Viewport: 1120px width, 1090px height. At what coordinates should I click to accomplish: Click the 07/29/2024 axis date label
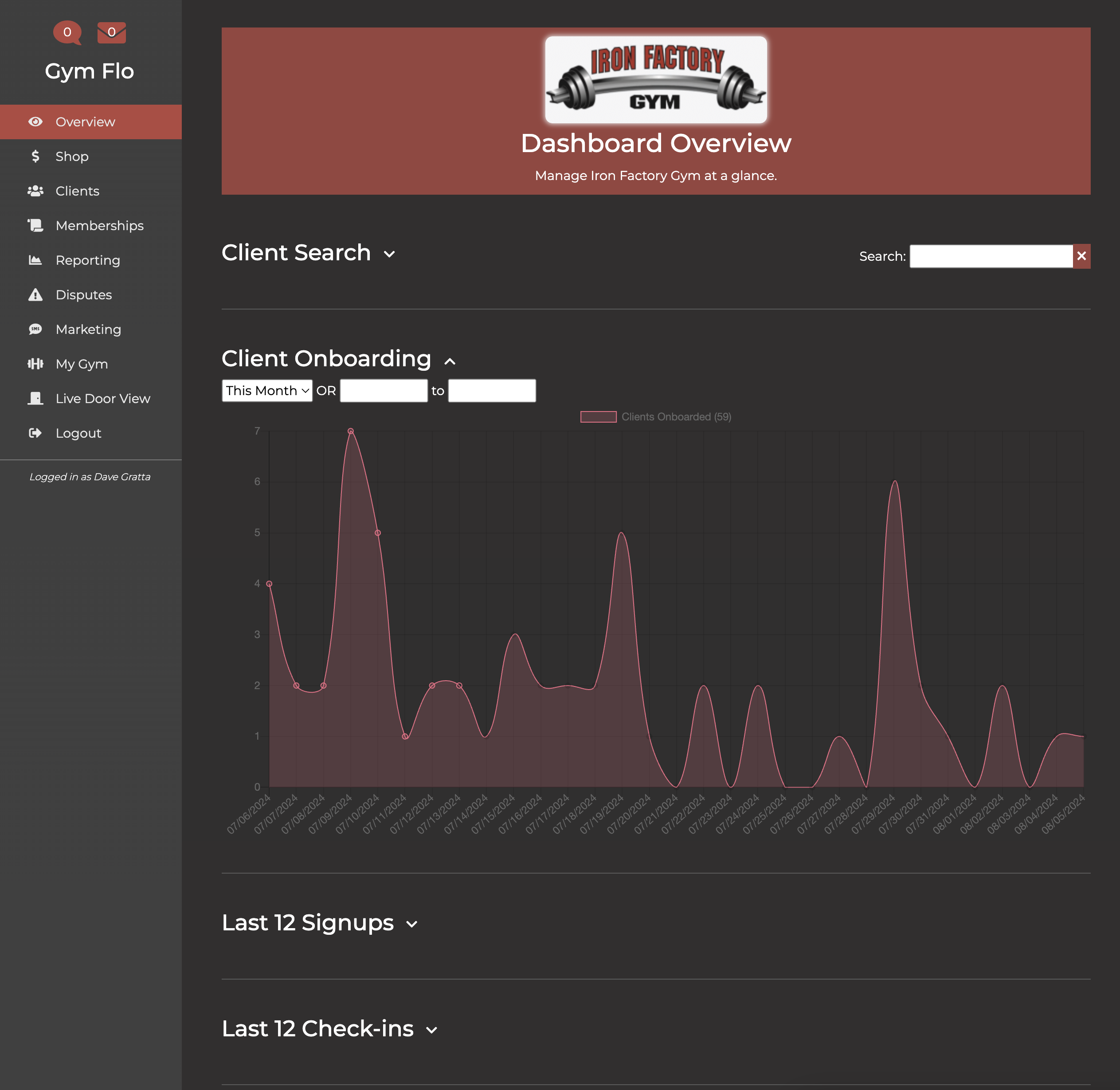(x=873, y=814)
